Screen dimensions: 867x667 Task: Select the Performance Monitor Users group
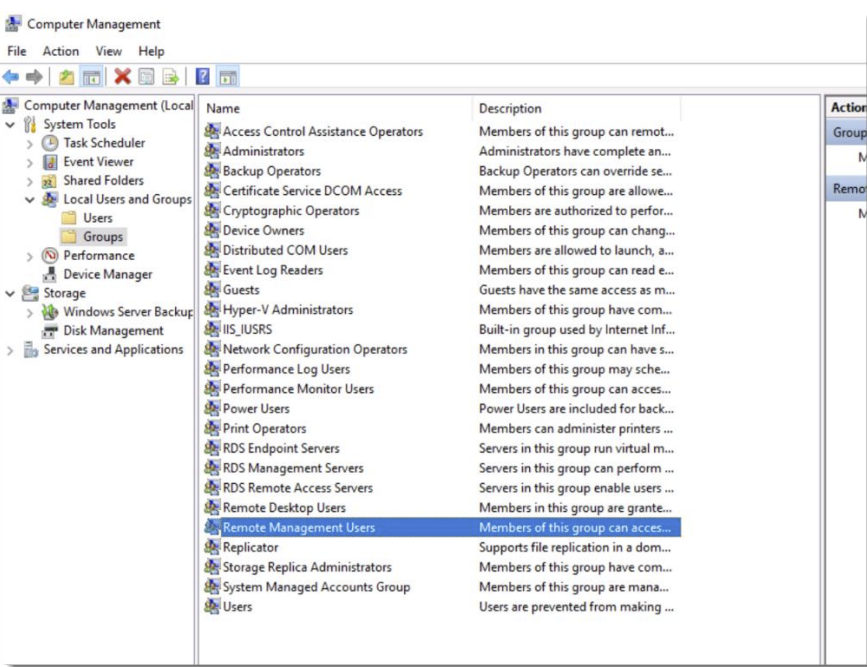pos(298,389)
